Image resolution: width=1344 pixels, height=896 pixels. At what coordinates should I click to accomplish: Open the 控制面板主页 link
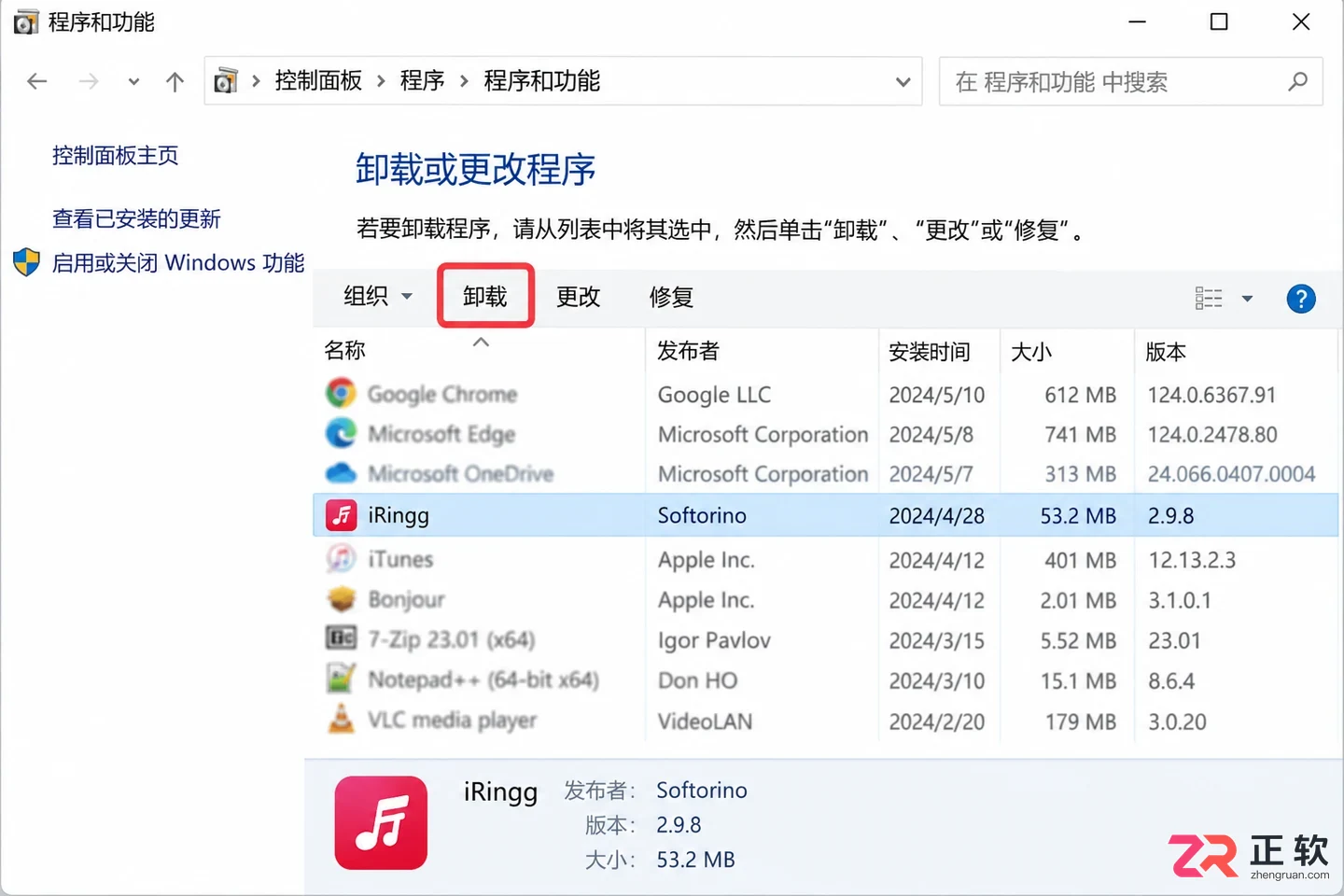(115, 155)
